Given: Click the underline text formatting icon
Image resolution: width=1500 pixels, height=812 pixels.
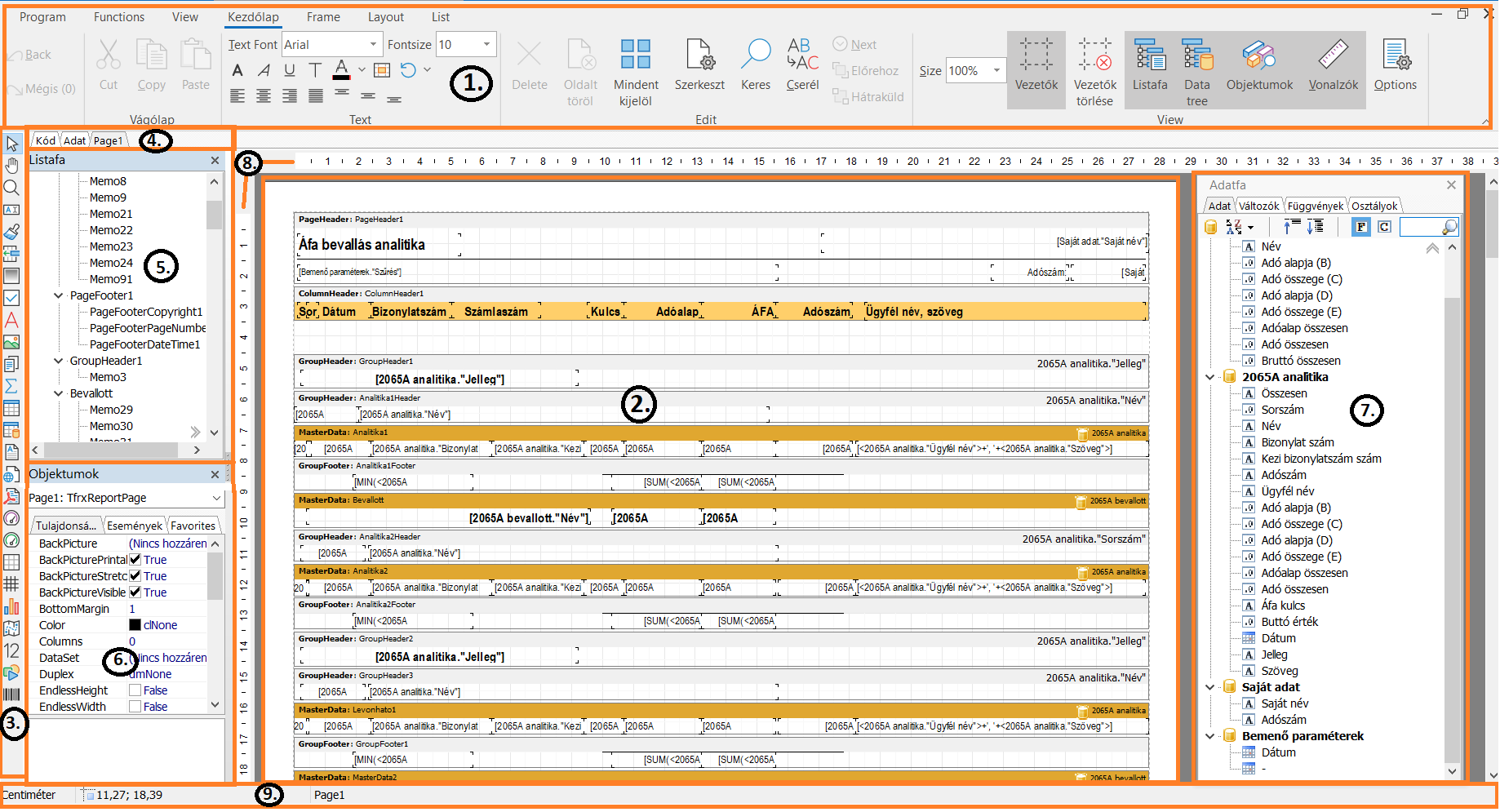Looking at the screenshot, I should pos(290,70).
